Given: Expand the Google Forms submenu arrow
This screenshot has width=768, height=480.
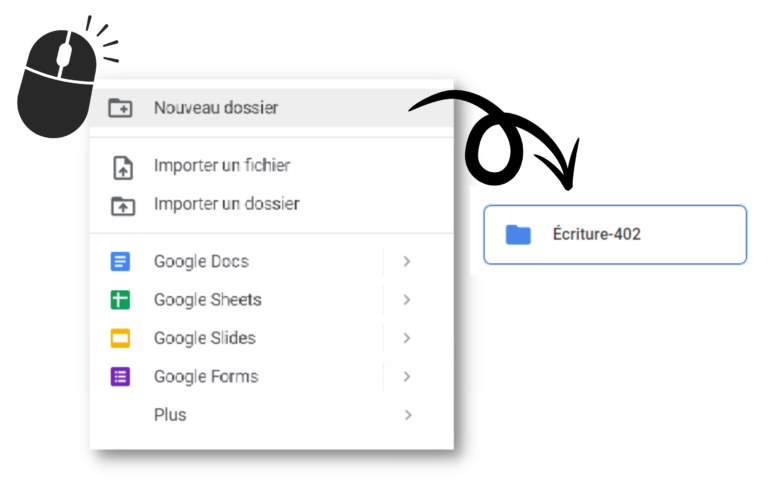Looking at the screenshot, I should [x=407, y=377].
